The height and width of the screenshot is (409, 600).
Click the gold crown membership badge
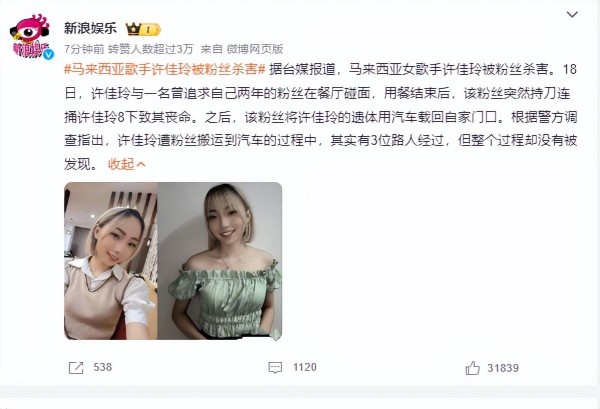(x=143, y=29)
